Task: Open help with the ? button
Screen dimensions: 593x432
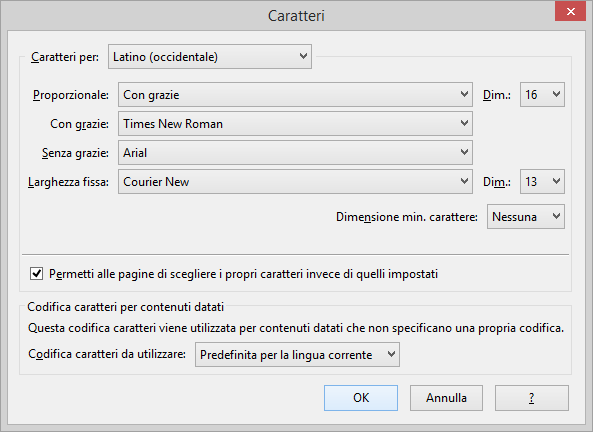Action: pos(532,398)
